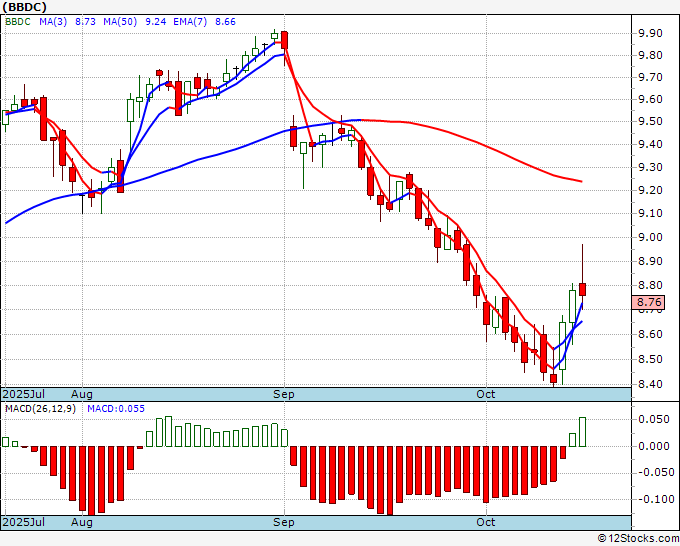Click the MACD(26,12,9) indicator label
Image resolution: width=680 pixels, height=546 pixels.
pos(40,409)
